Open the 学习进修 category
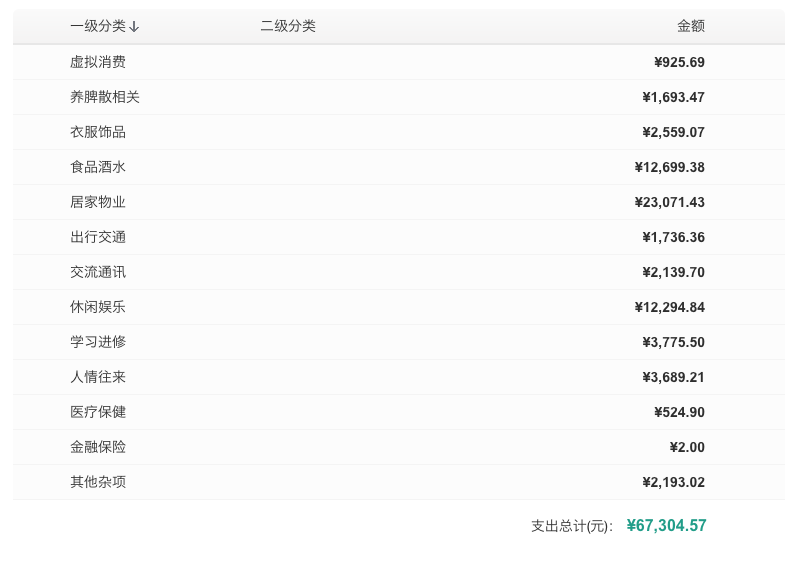 (98, 342)
